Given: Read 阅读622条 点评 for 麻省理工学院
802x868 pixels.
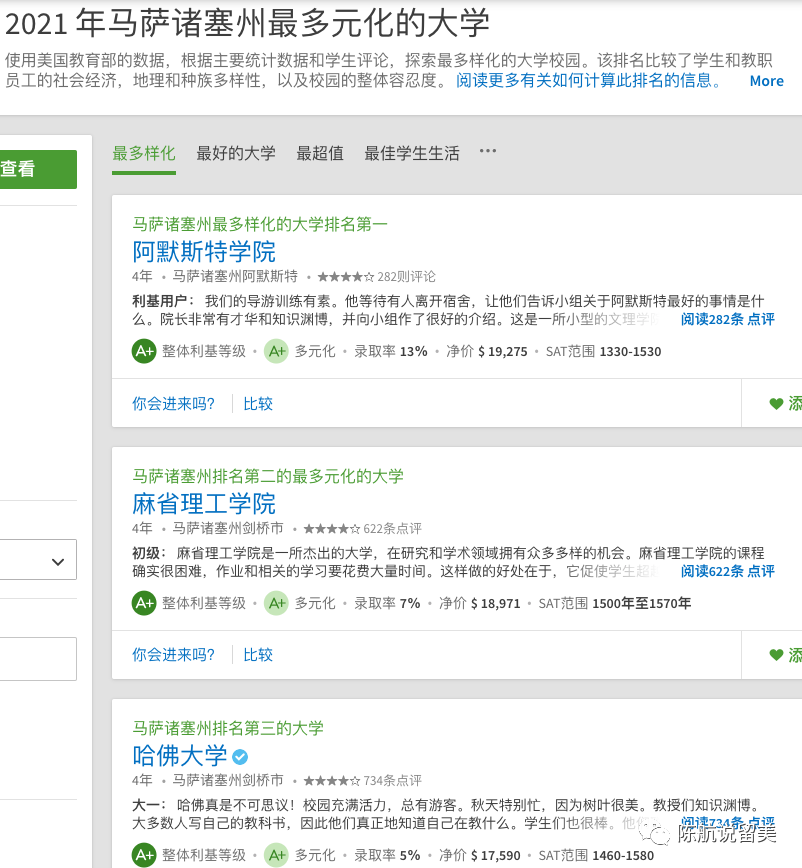Looking at the screenshot, I should (727, 571).
